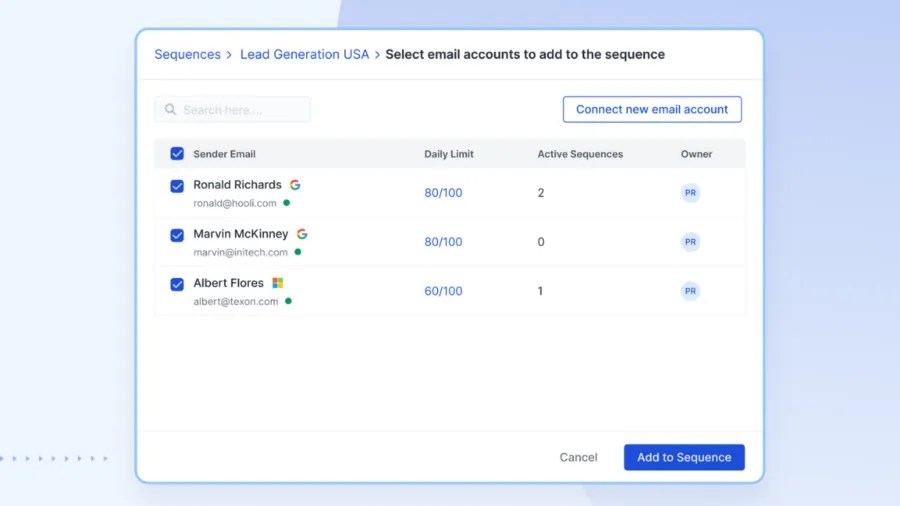
Task: Uncheck the Marvin McKinney checkbox
Action: [177, 235]
